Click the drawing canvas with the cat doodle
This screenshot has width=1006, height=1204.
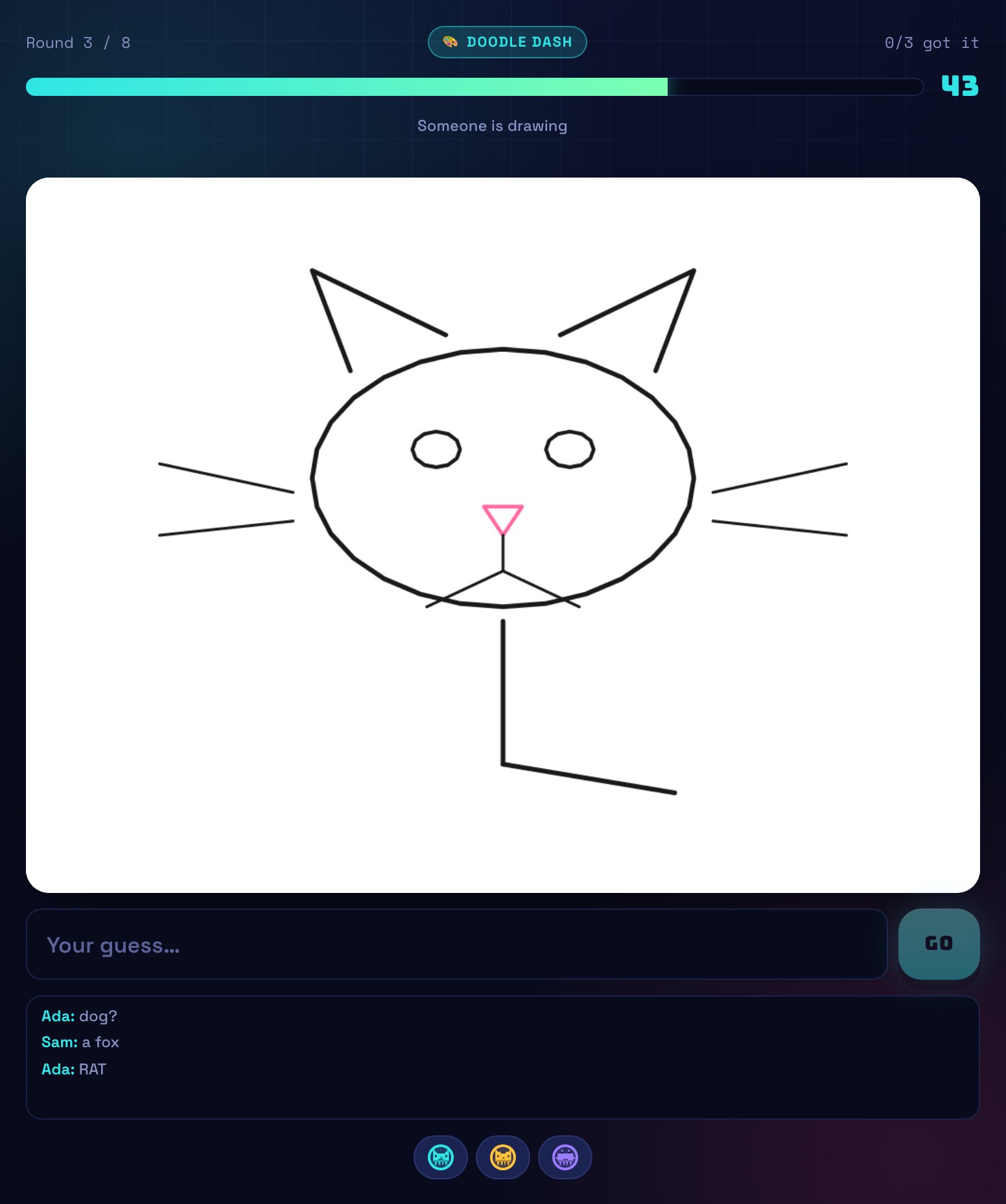pos(503,535)
